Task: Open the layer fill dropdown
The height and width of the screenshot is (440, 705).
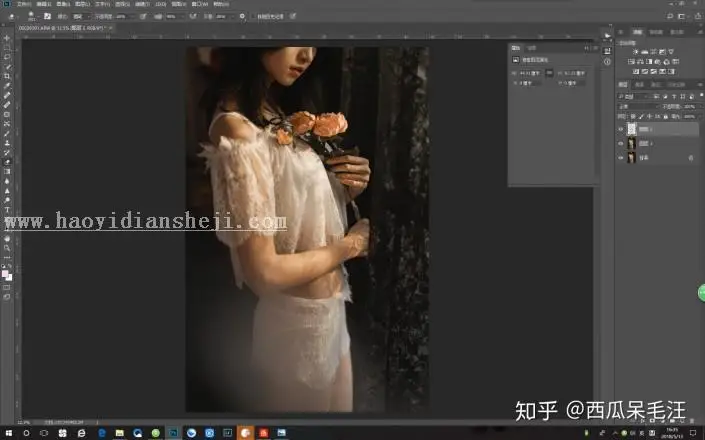Action: (x=700, y=116)
